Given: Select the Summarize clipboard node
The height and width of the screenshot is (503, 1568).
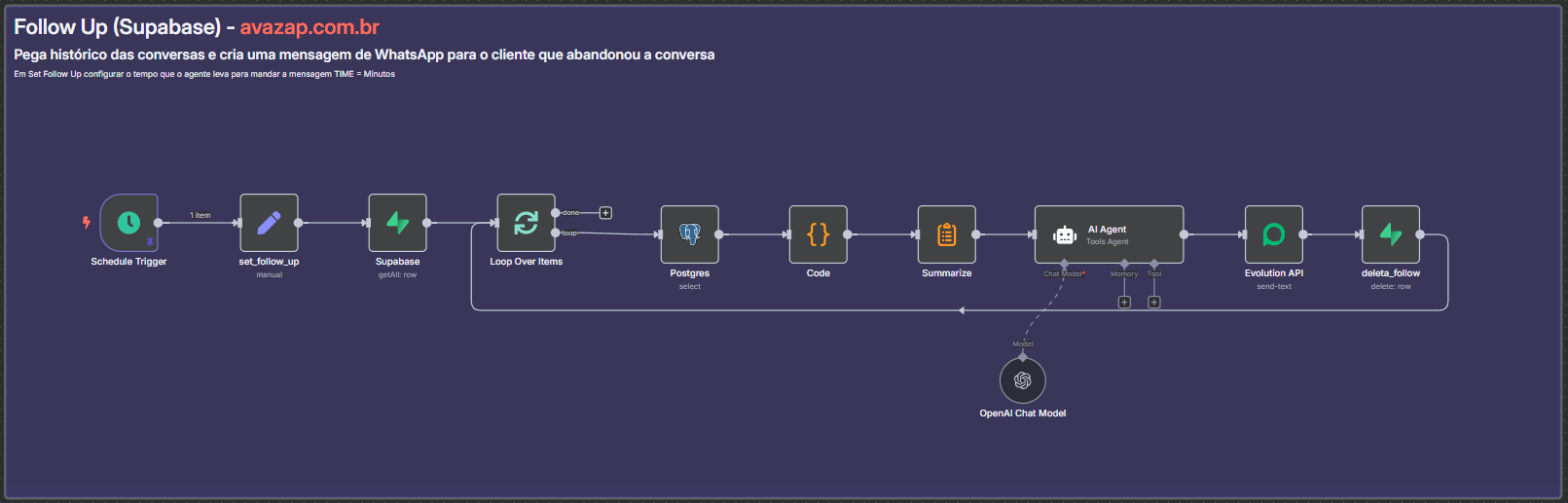Looking at the screenshot, I should (946, 234).
